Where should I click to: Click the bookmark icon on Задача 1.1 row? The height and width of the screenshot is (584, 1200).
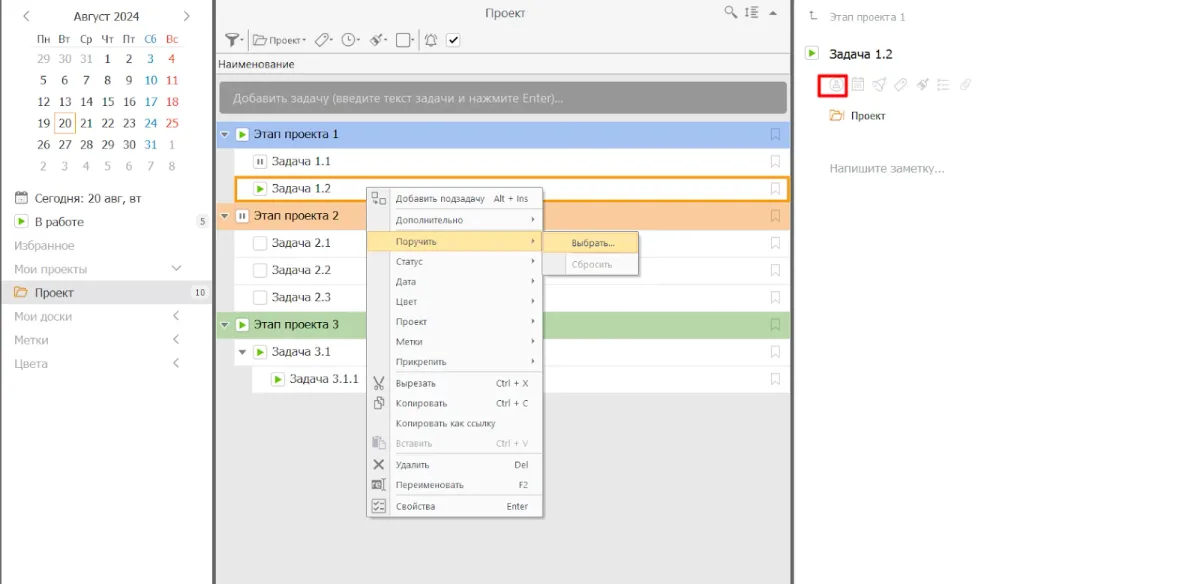[x=775, y=161]
